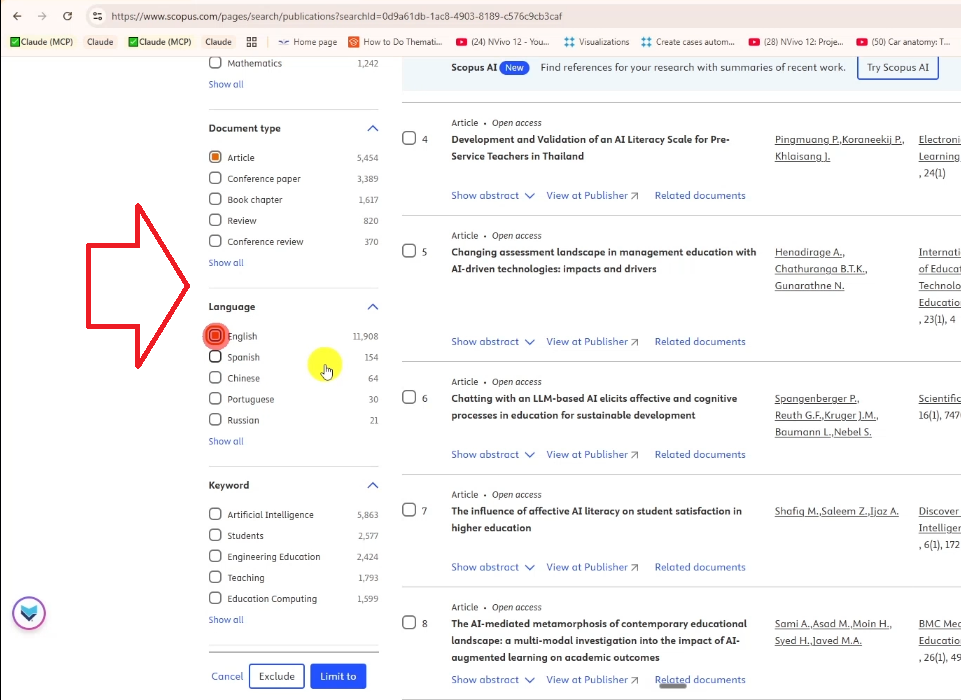Check Education Computing keyword checkbox
961x700 pixels.
(x=215, y=598)
